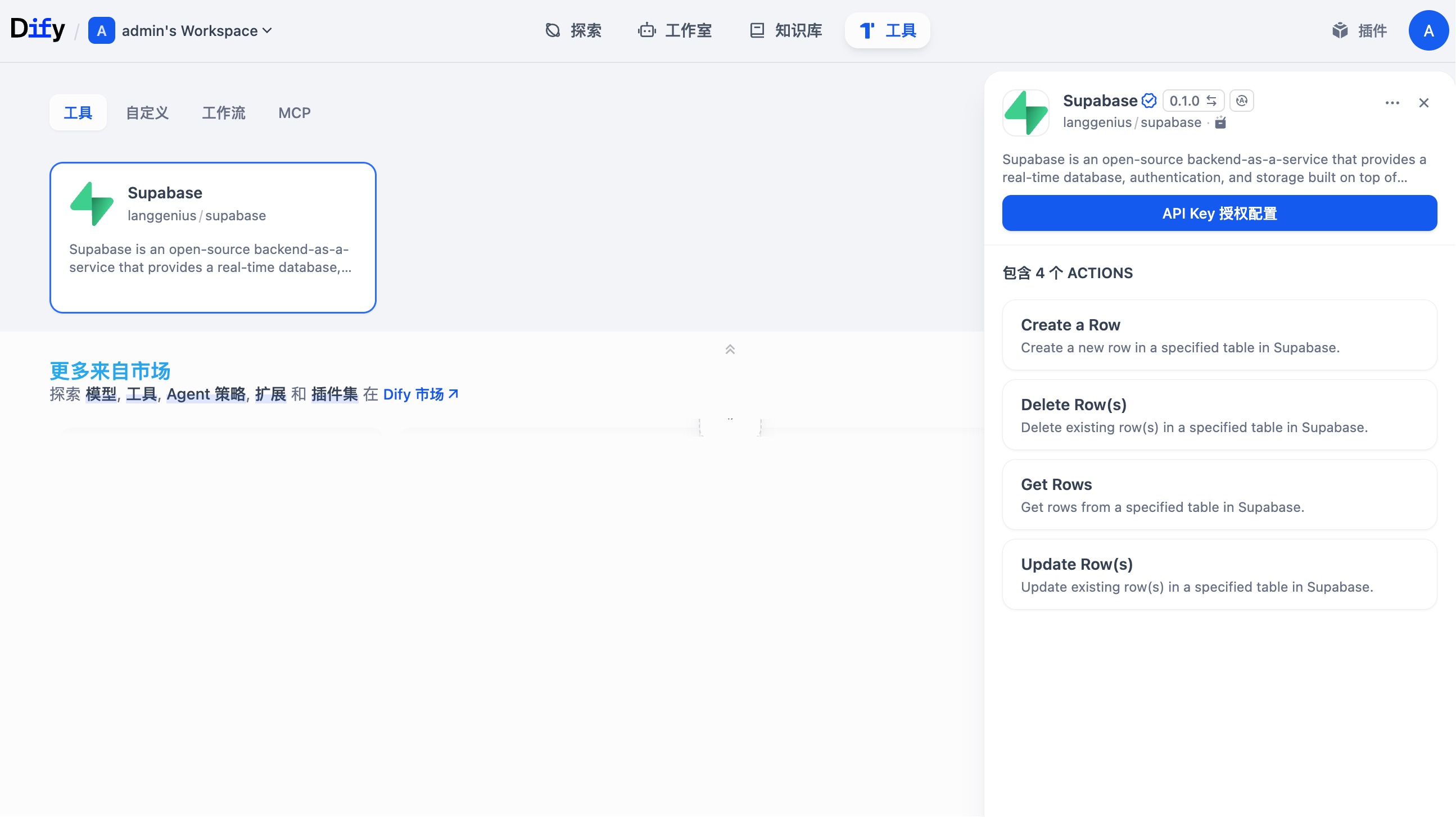Image resolution: width=1456 pixels, height=817 pixels.
Task: Click the 模型 keyword in the marketplace line
Action: click(101, 394)
